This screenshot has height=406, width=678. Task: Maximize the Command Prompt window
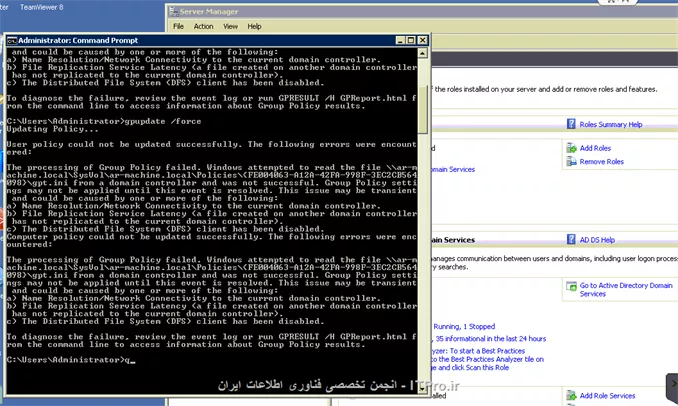[411, 40]
